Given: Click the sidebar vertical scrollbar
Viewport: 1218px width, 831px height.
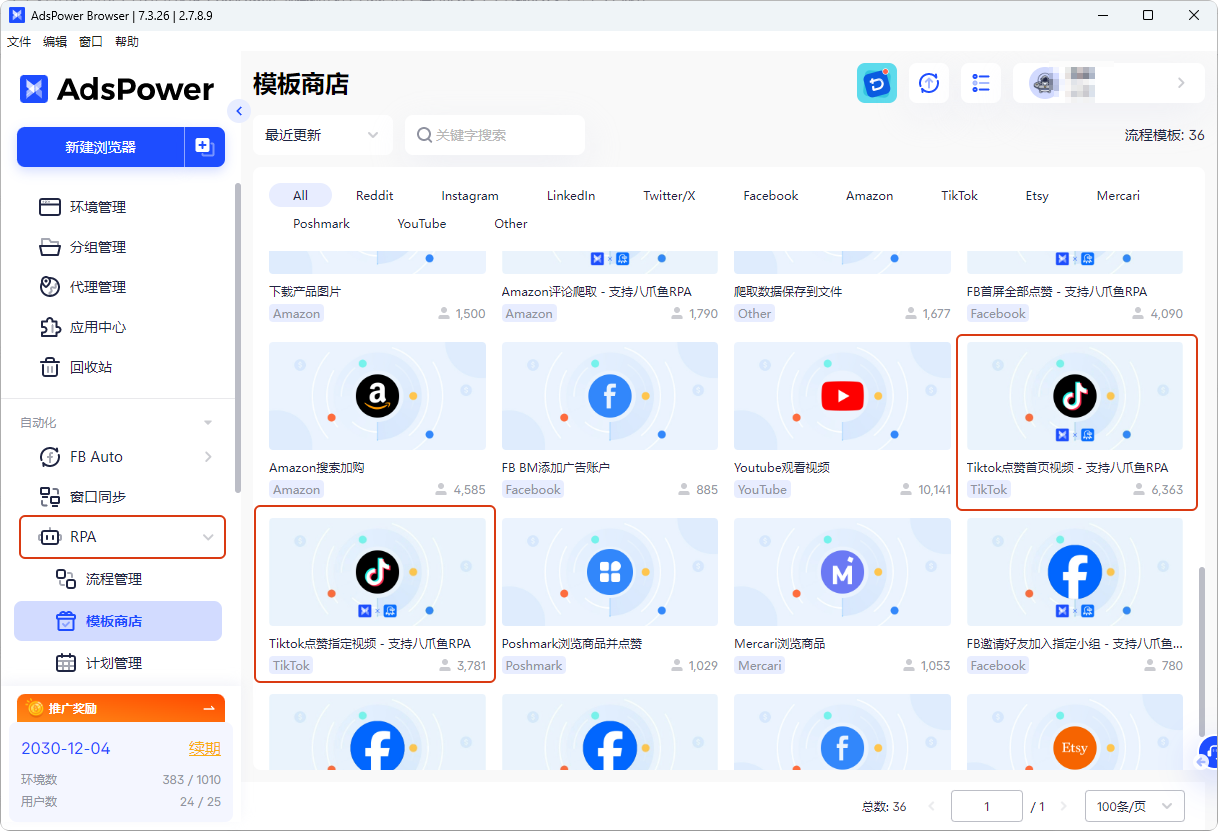Looking at the screenshot, I should (237, 337).
